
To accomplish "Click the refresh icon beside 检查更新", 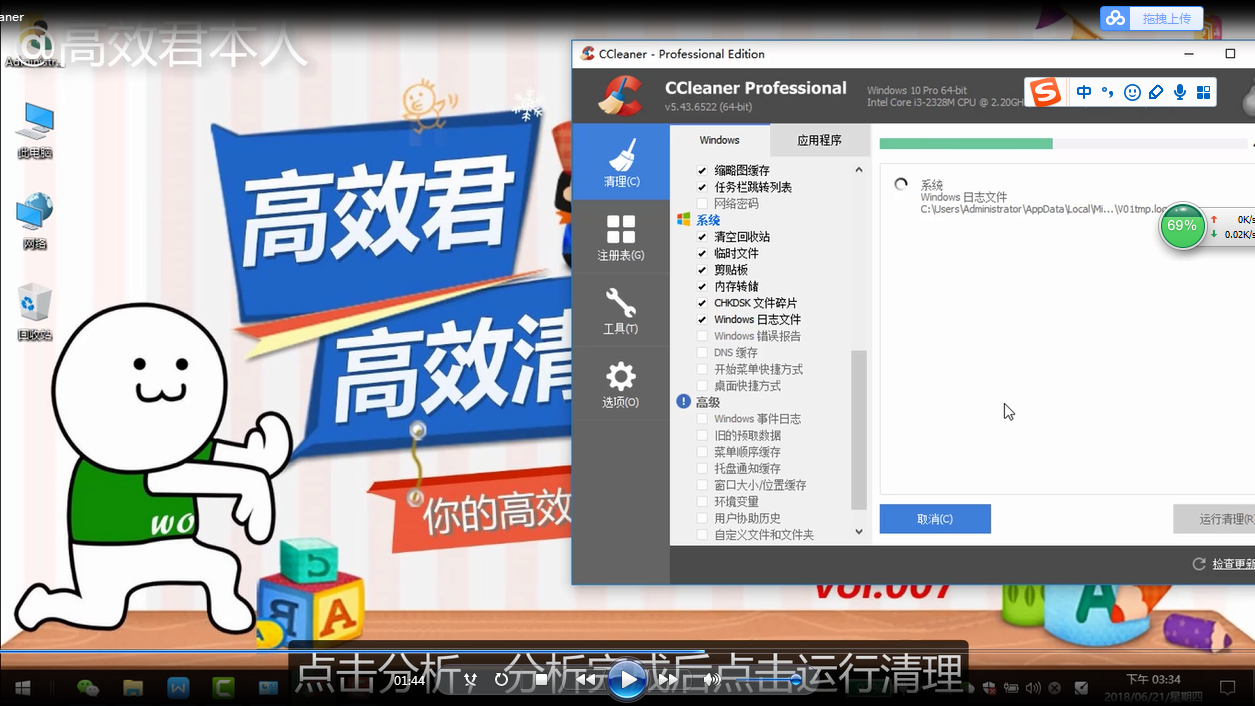I will coord(1199,564).
